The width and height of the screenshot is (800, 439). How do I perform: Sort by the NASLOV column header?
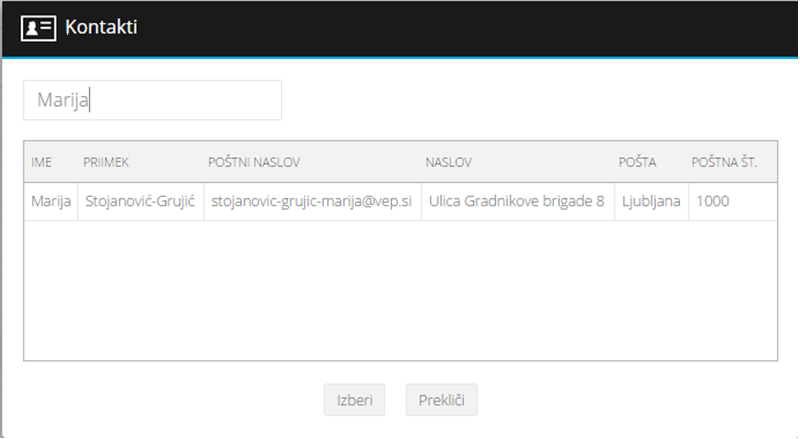tap(448, 162)
